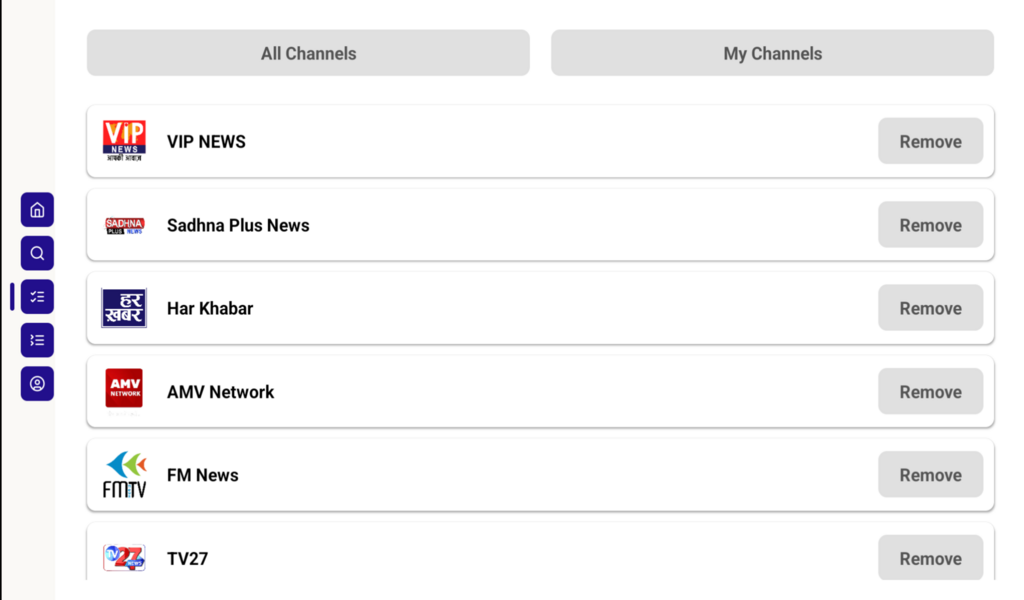Remove FM News channel
The image size is (1024, 600).
tap(930, 474)
